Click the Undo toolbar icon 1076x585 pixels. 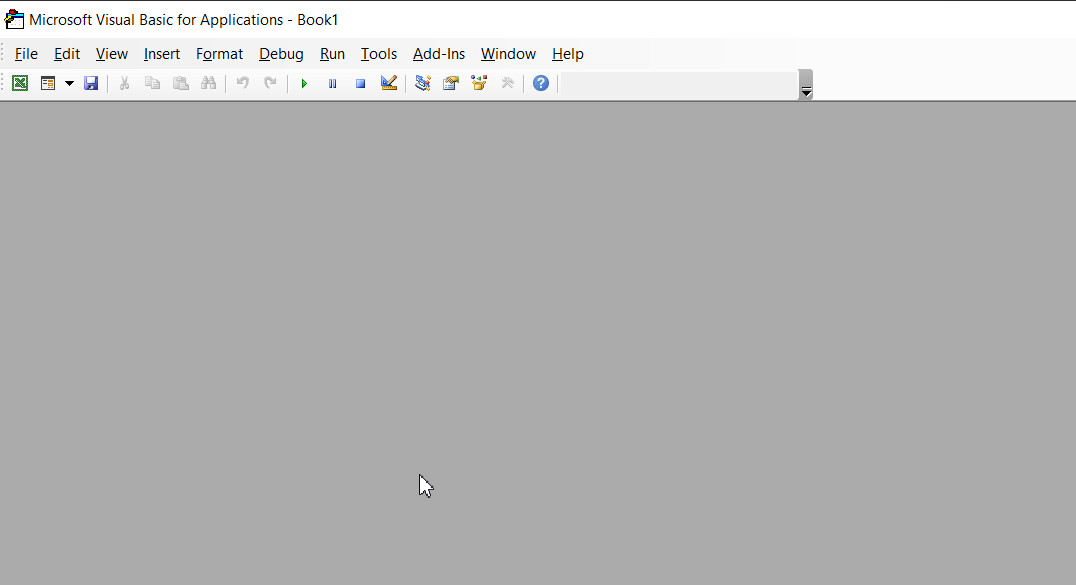click(x=242, y=83)
